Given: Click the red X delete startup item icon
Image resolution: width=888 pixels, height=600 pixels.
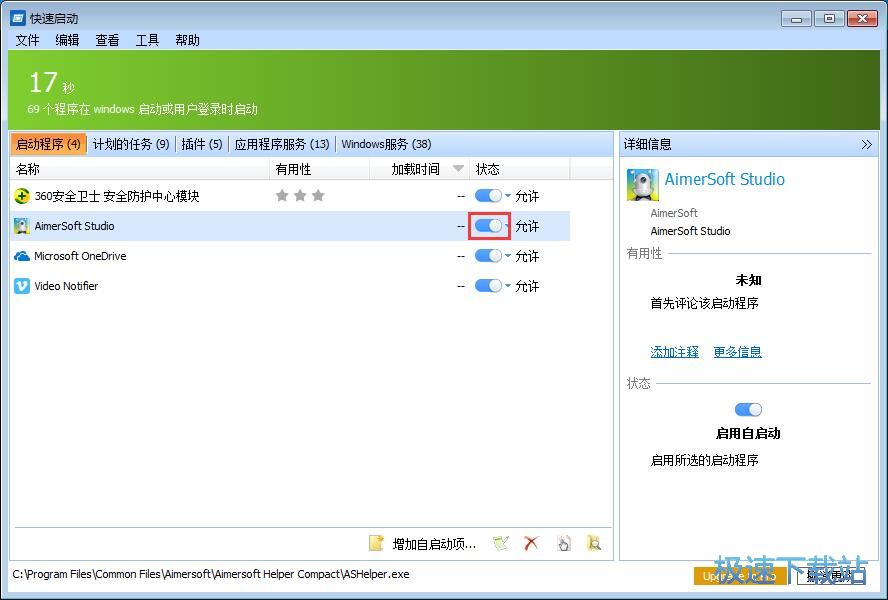Looking at the screenshot, I should (x=531, y=543).
